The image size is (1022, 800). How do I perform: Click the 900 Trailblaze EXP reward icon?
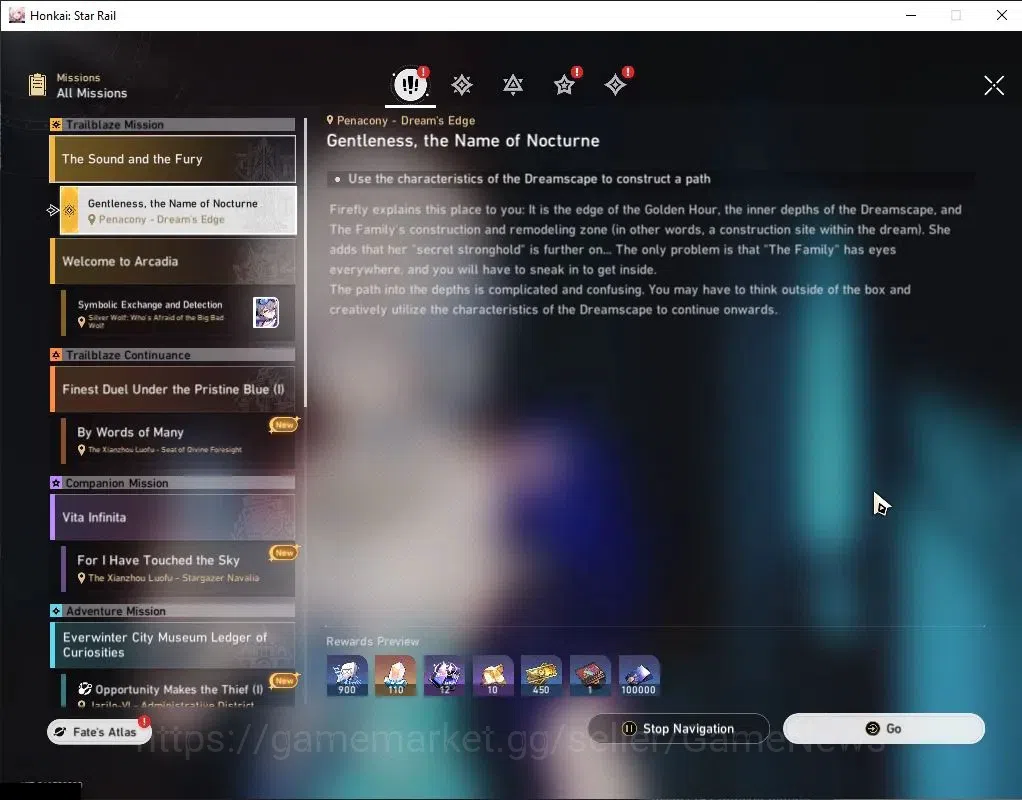(347, 676)
